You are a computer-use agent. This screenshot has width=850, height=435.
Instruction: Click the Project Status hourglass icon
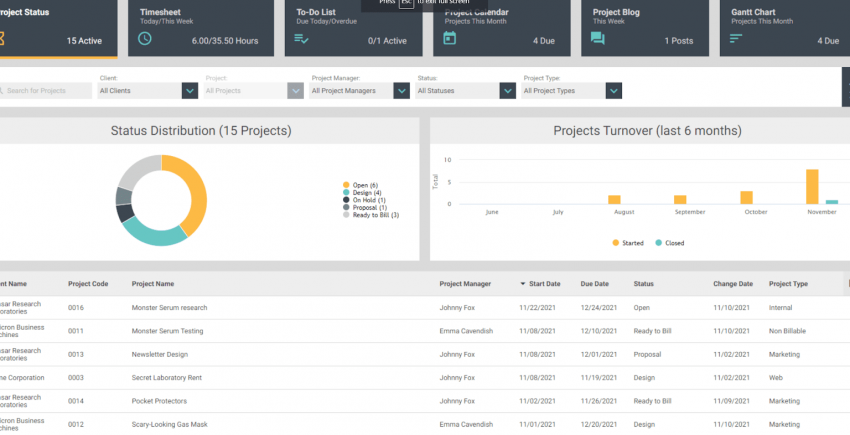tap(3, 39)
